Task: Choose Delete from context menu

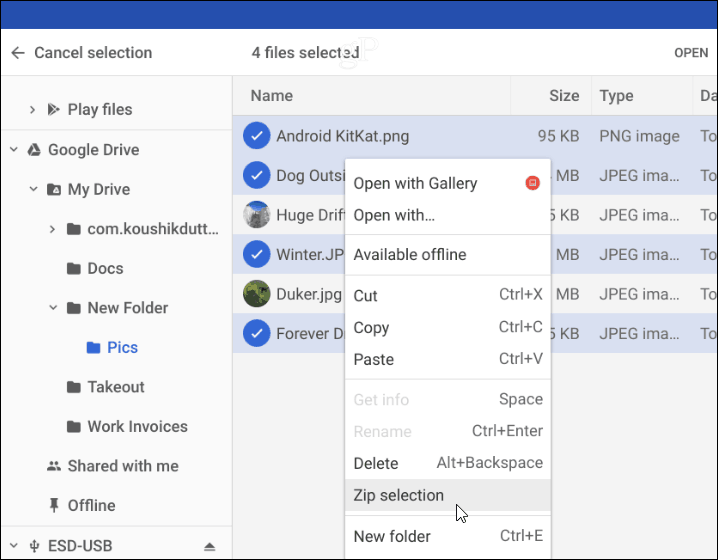Action: [x=447, y=463]
